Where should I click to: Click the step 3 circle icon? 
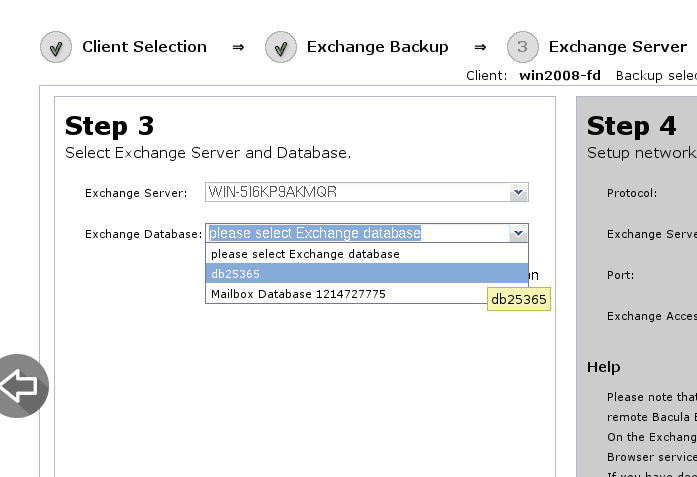(523, 47)
